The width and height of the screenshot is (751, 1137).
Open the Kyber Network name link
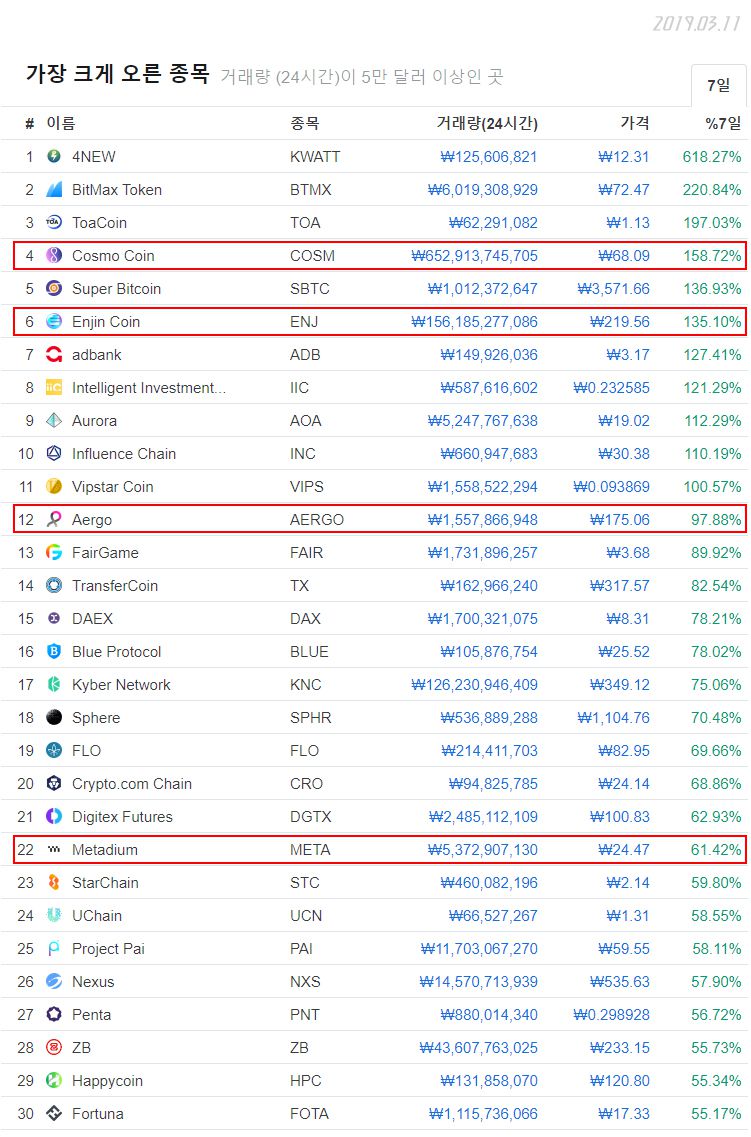(x=121, y=685)
